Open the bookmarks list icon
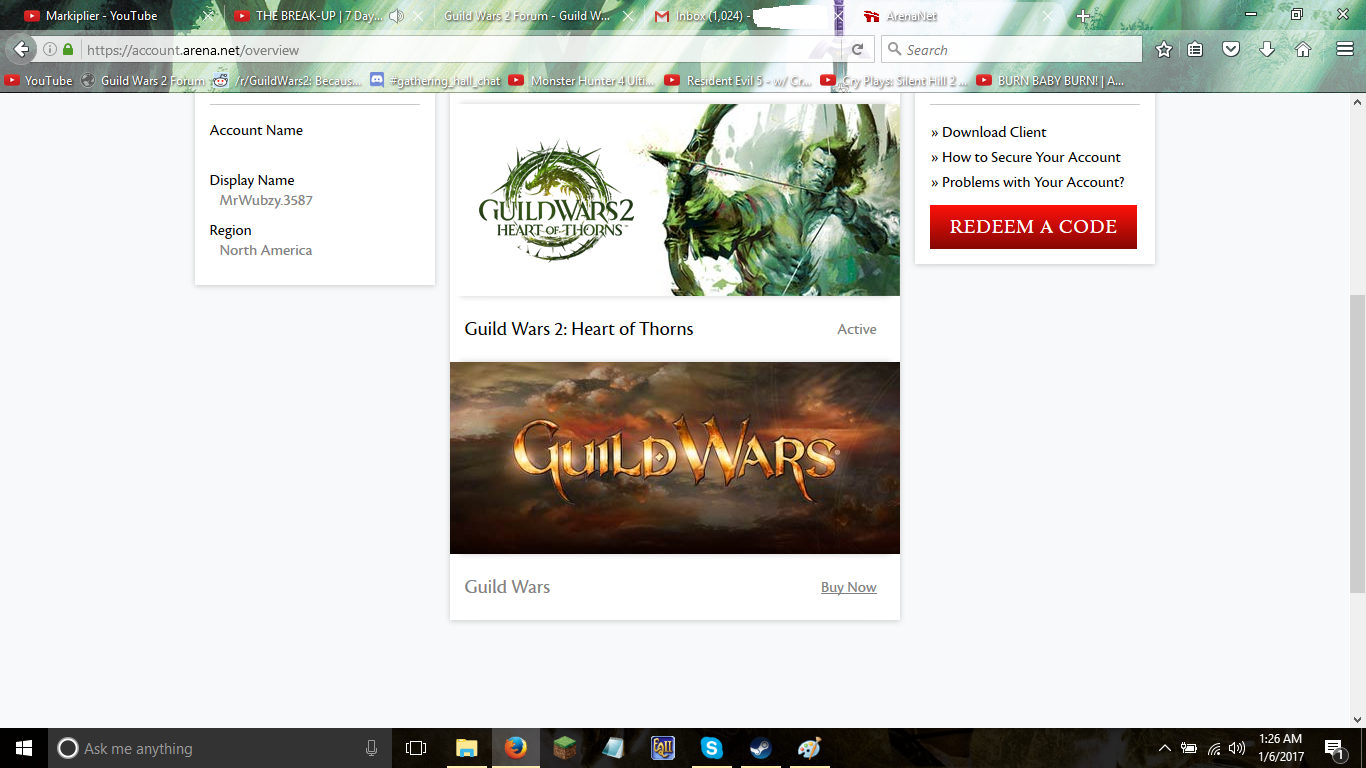The image size is (1366, 768). [x=1196, y=50]
